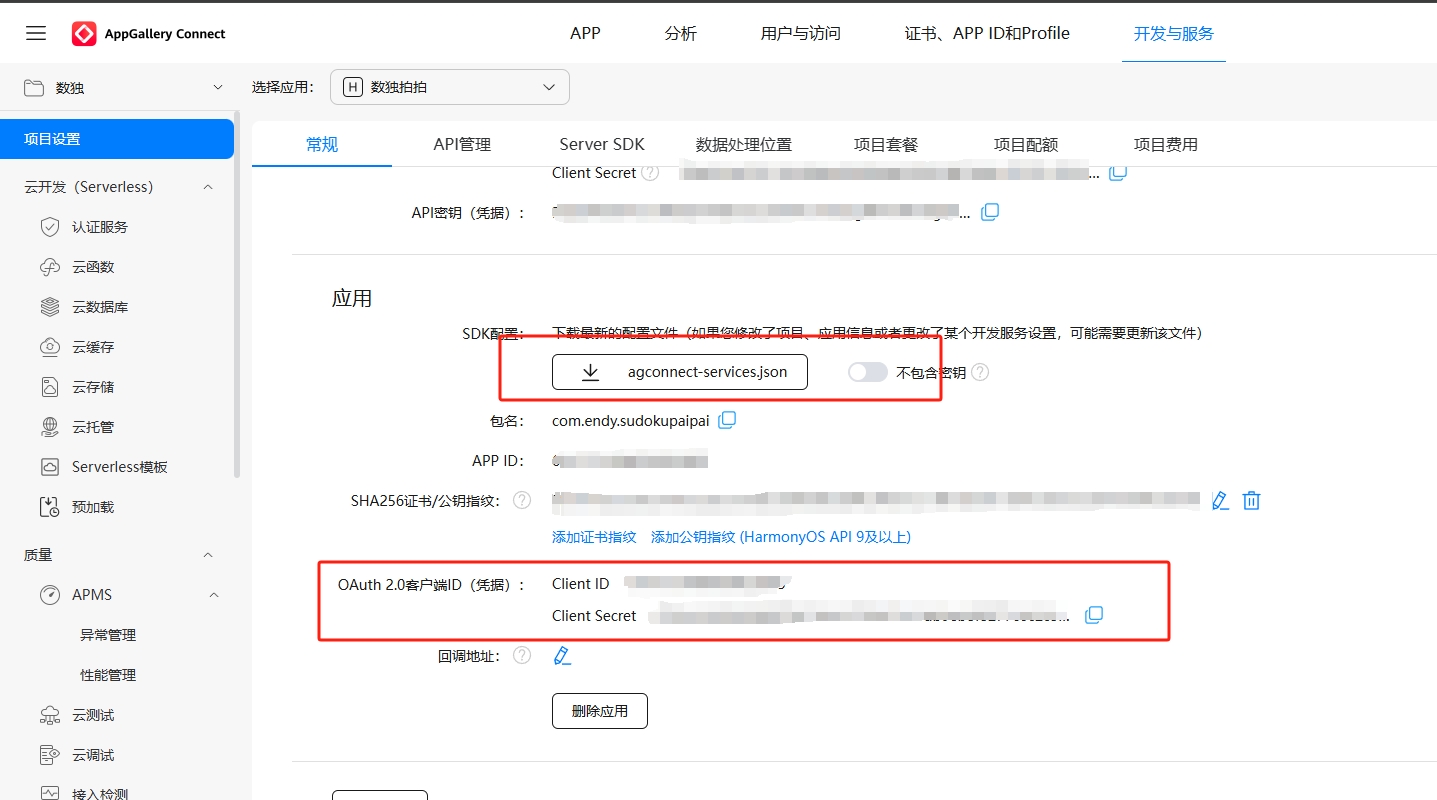
Task: Edit the 回调地址 callback address
Action: tap(562, 656)
